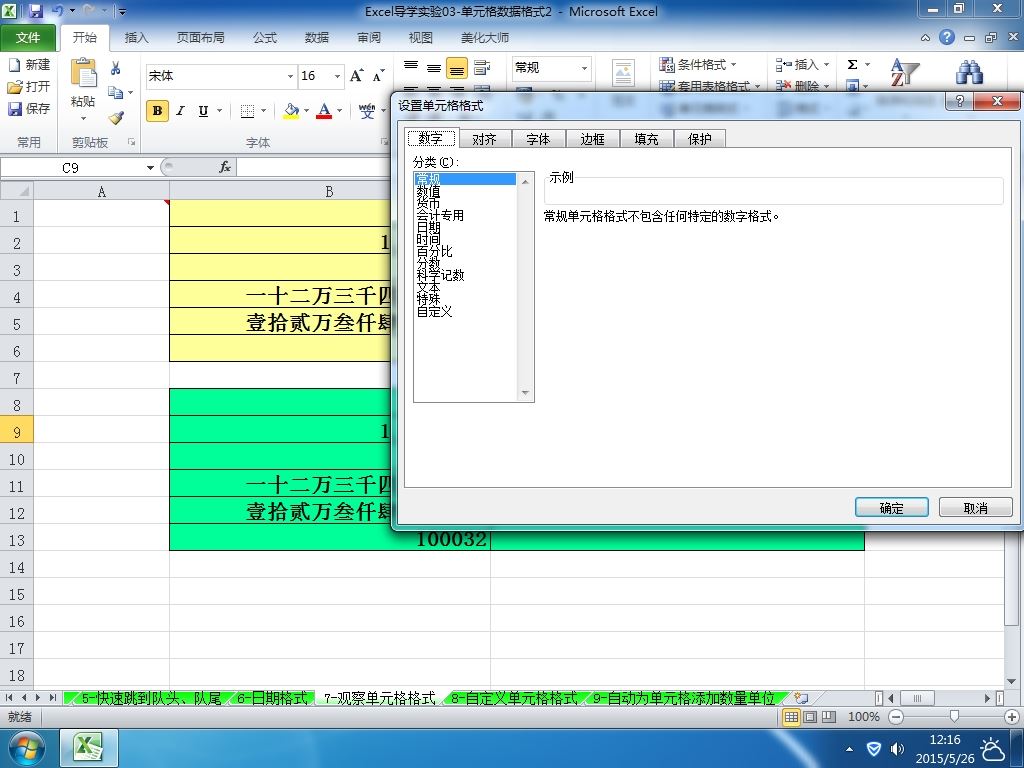
Task: Click the Sort & Filter icon
Action: coord(904,72)
